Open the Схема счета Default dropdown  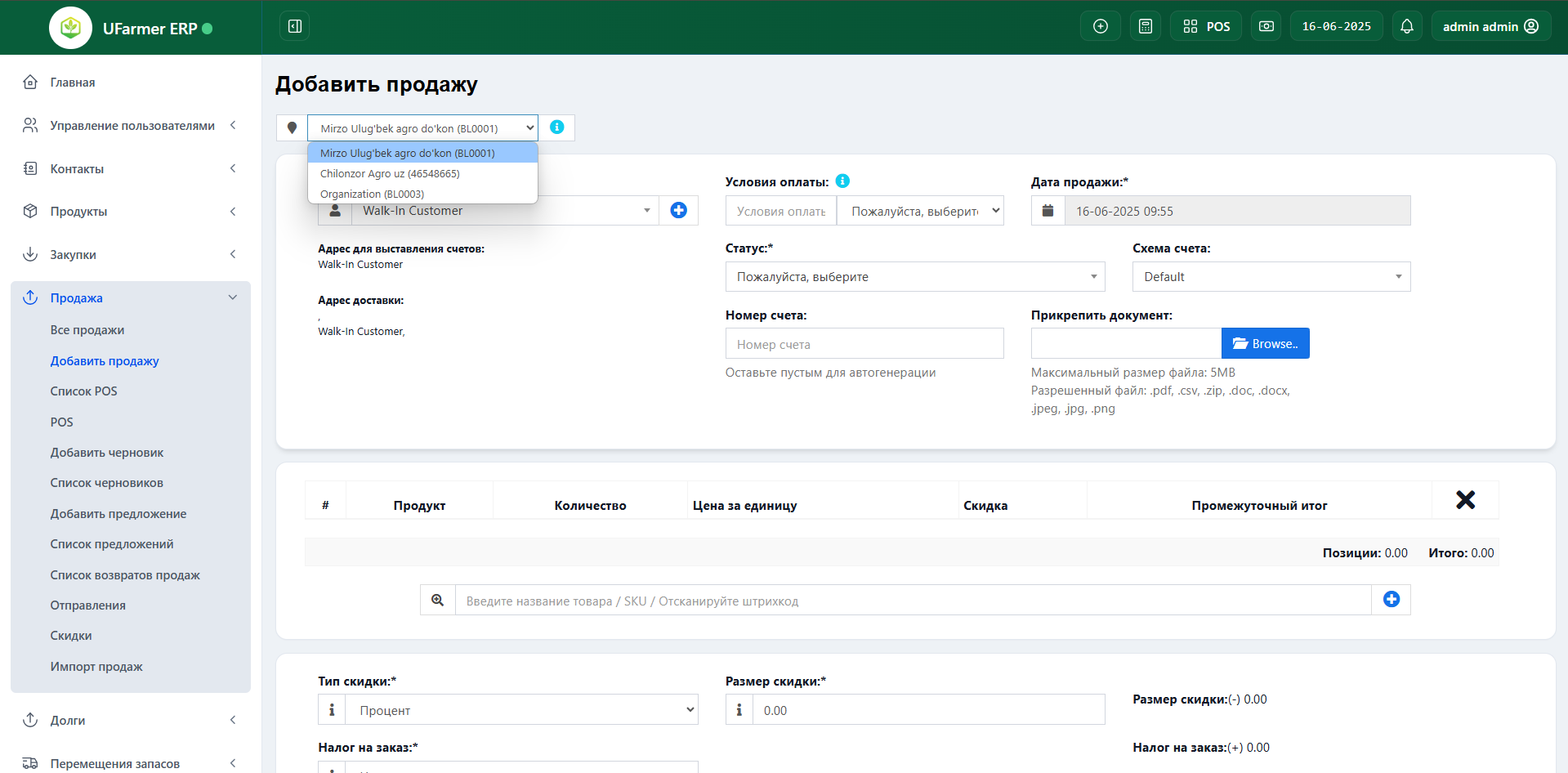[1271, 277]
